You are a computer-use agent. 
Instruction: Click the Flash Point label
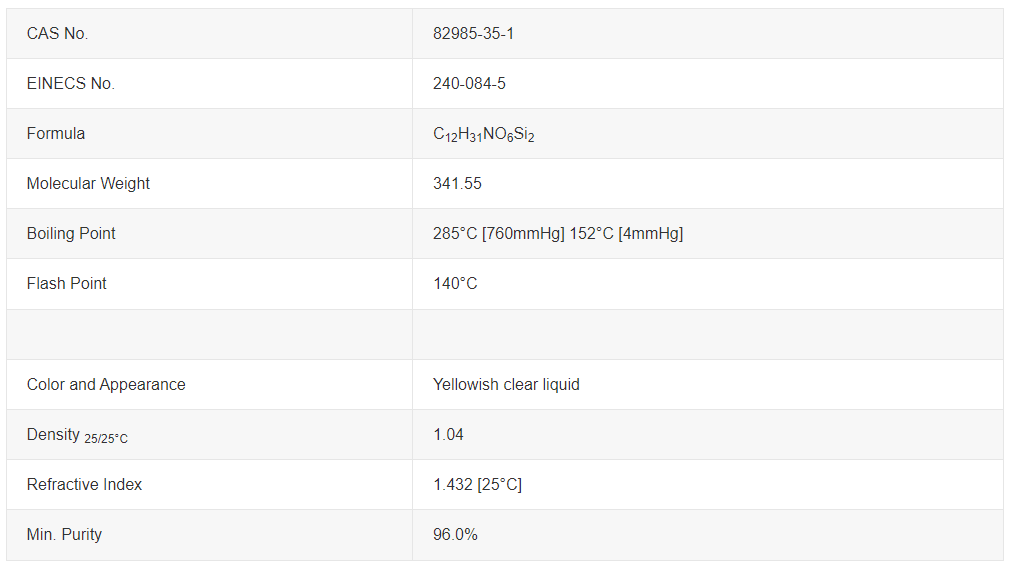[66, 284]
